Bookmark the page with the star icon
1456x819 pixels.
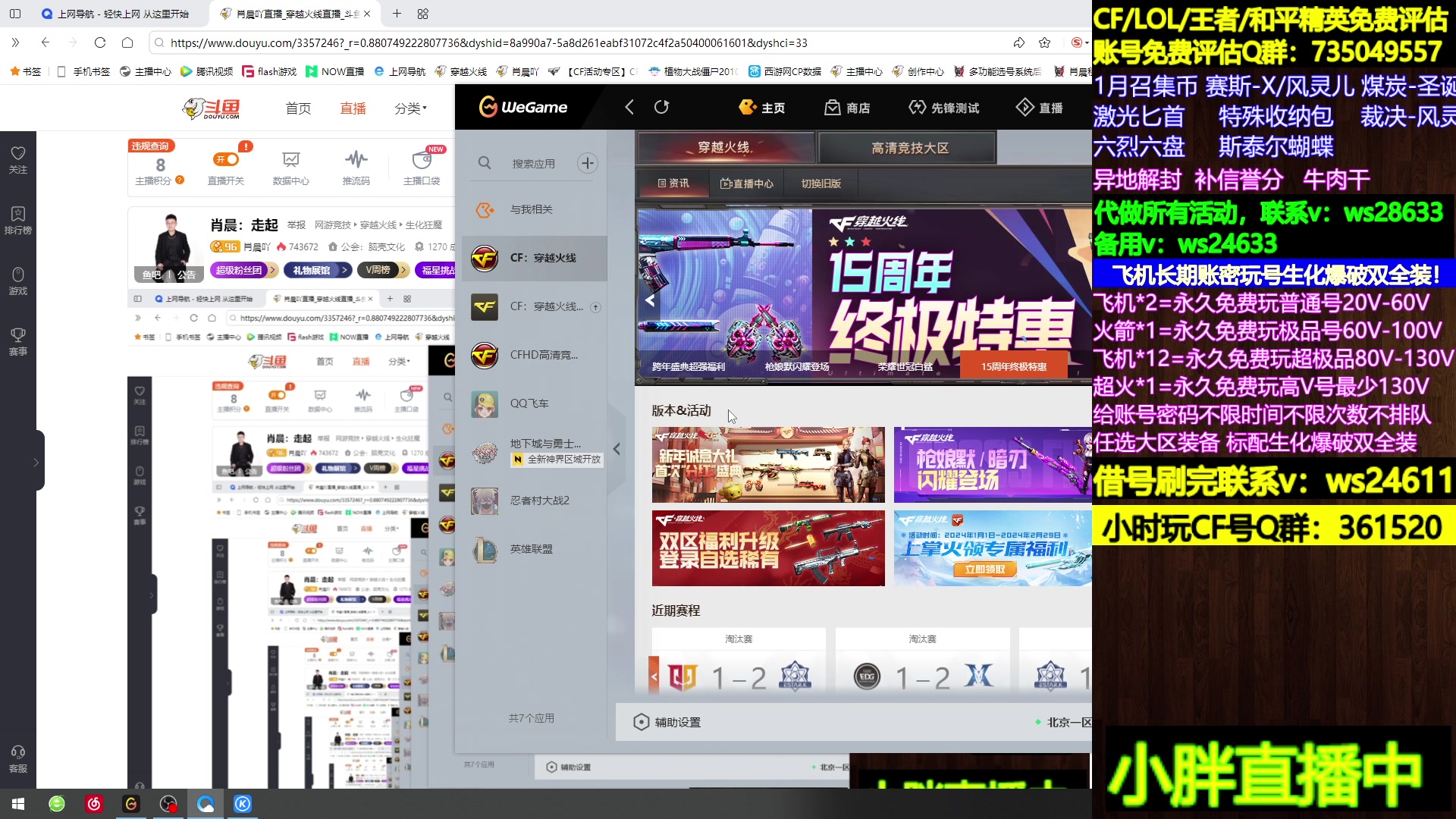pos(1045,42)
